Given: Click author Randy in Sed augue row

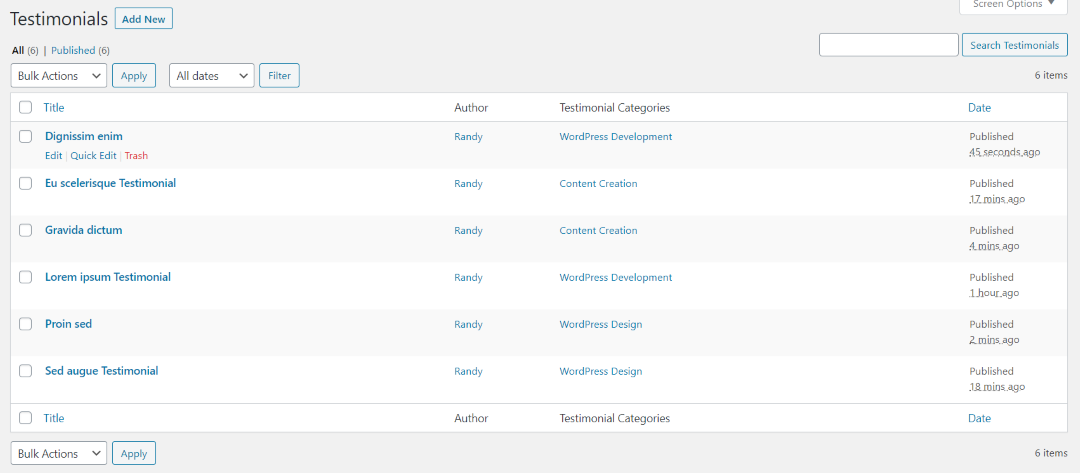Looking at the screenshot, I should click(x=468, y=370).
